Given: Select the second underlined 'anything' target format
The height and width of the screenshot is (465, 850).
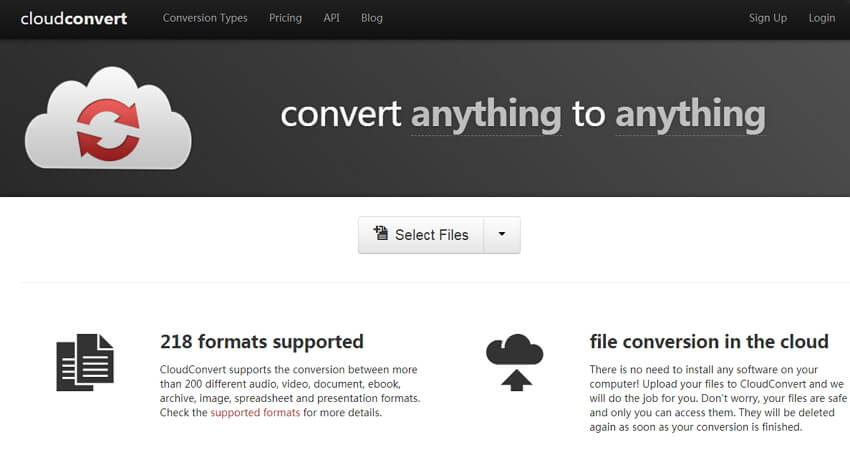Looking at the screenshot, I should coord(690,115).
